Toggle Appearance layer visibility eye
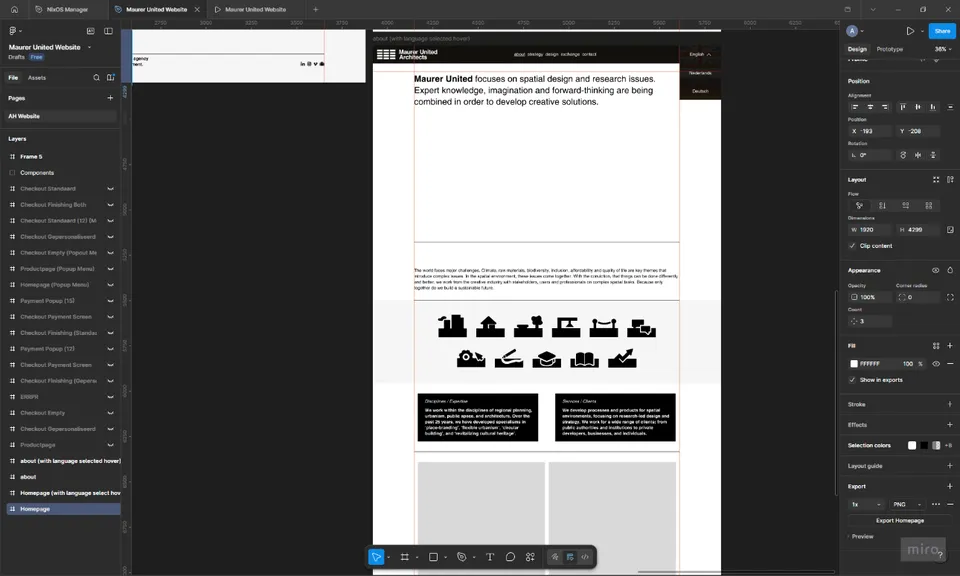 pos(936,270)
